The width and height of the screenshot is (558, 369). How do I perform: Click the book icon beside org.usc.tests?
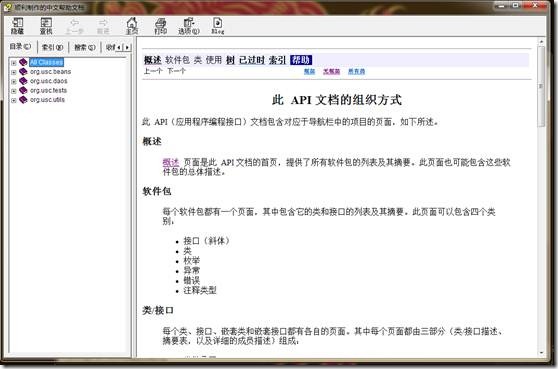[23, 90]
